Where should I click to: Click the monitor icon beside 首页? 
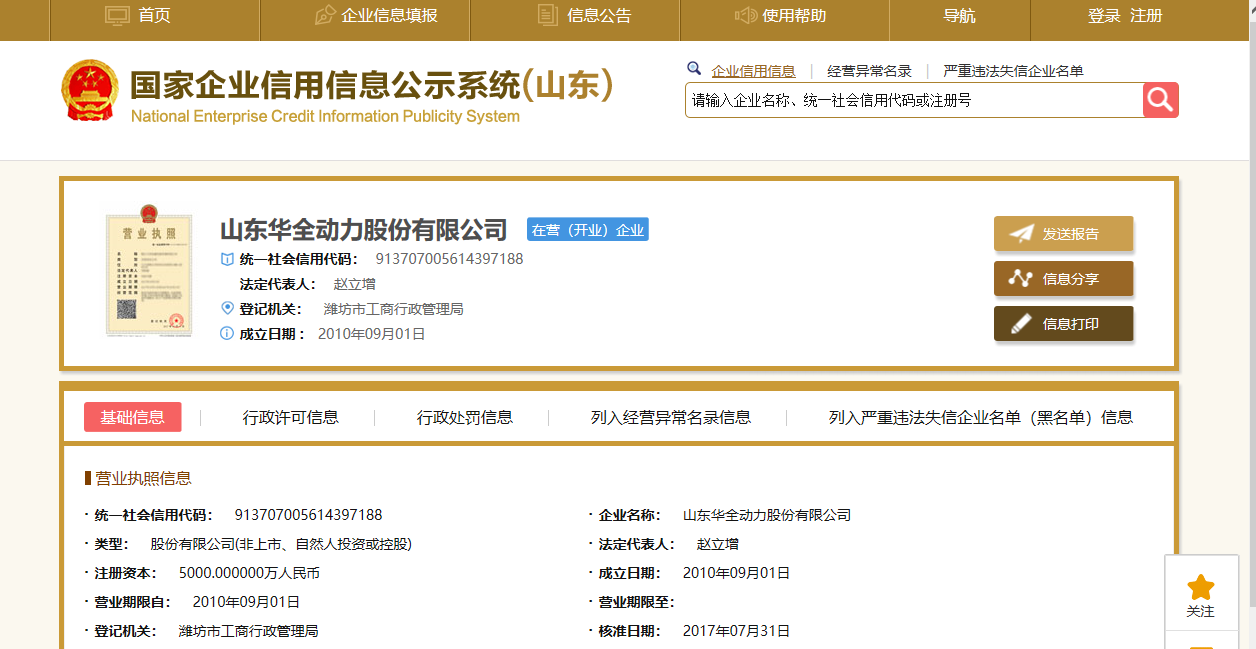point(118,15)
